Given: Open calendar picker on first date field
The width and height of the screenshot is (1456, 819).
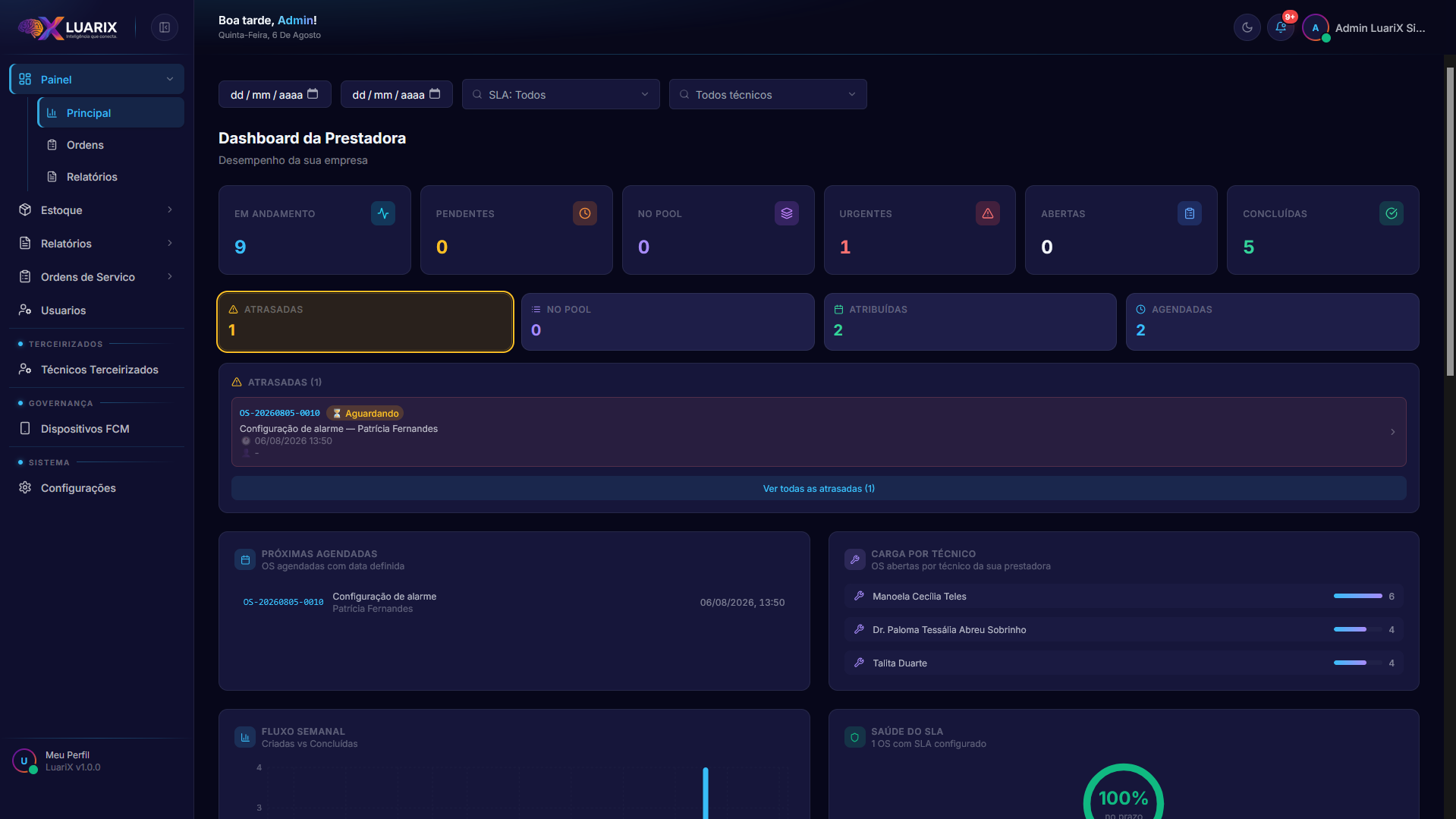Looking at the screenshot, I should 313,93.
